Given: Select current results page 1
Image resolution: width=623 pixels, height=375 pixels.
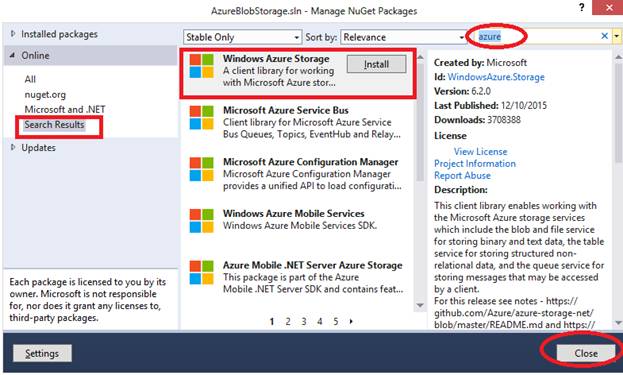Looking at the screenshot, I should [x=272, y=321].
